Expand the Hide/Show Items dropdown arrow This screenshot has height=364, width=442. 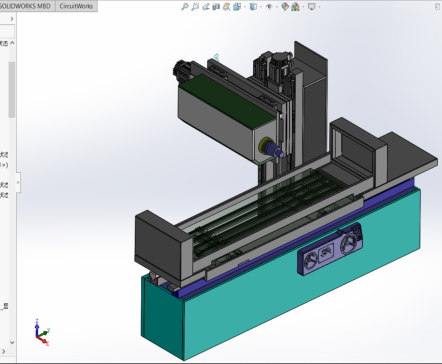277,7
